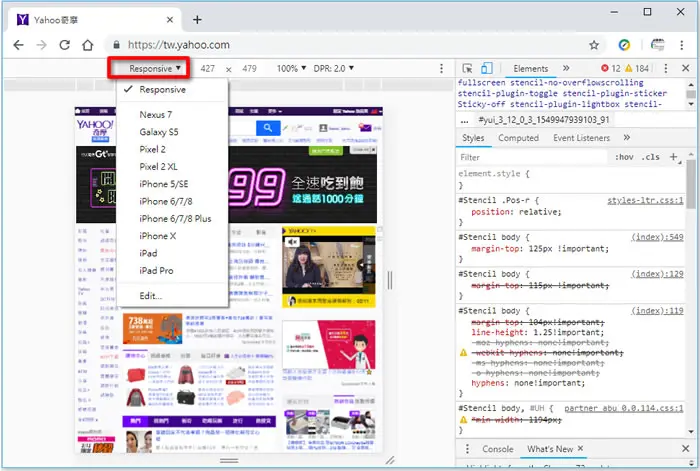Open device toolbar more options menu
Viewport: 700px width, 471px height.
pos(441,68)
